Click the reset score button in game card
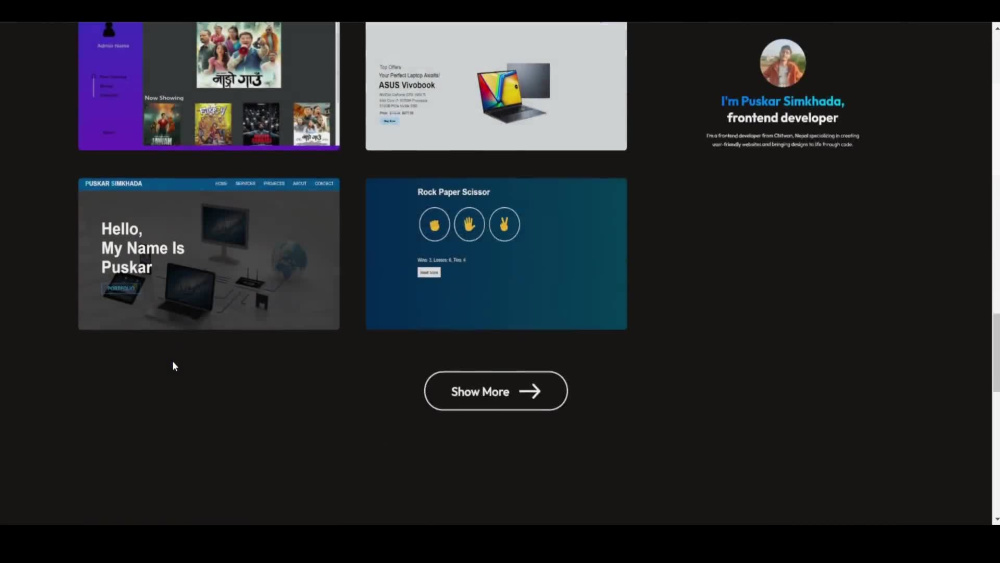Screen dimensions: 1000x563 tap(429, 272)
